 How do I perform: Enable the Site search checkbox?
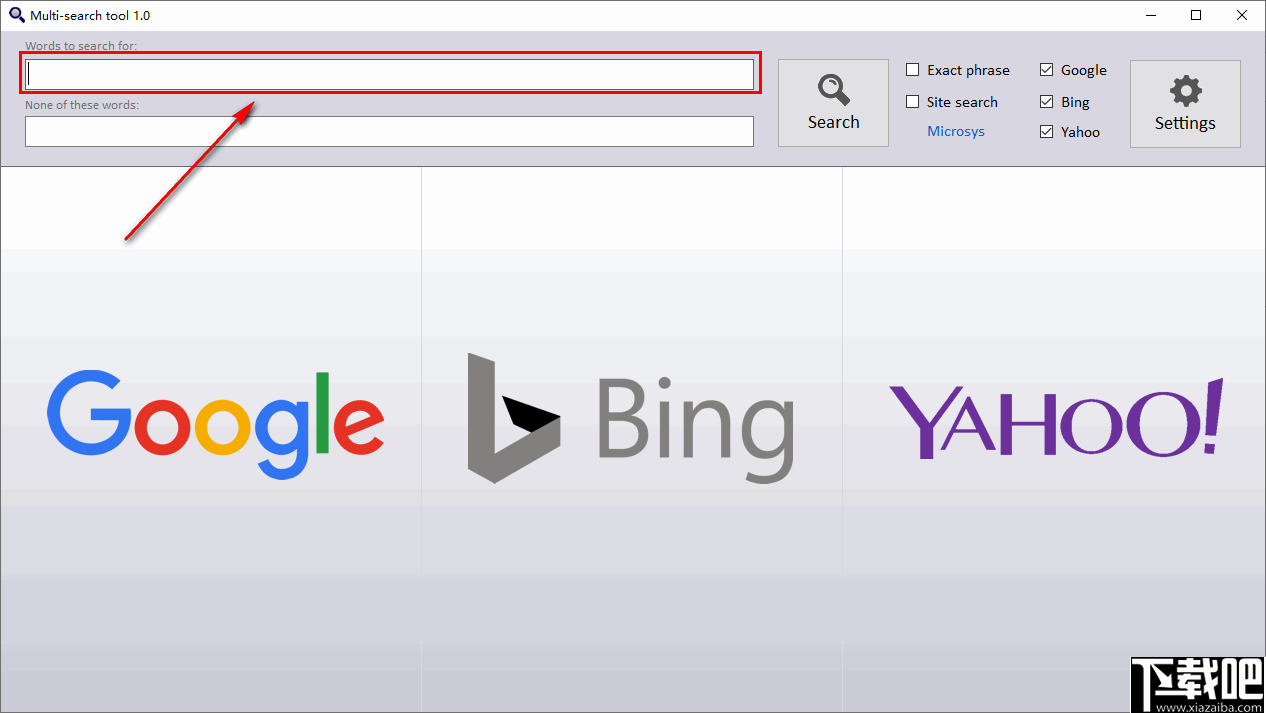click(x=912, y=101)
